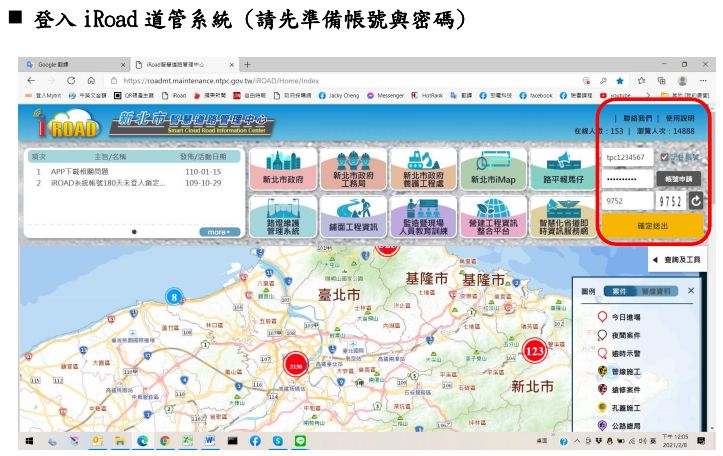Image resolution: width=723 pixels, height=456 pixels.
Task: Click the blue favorites star in address bar
Action: pos(620,81)
